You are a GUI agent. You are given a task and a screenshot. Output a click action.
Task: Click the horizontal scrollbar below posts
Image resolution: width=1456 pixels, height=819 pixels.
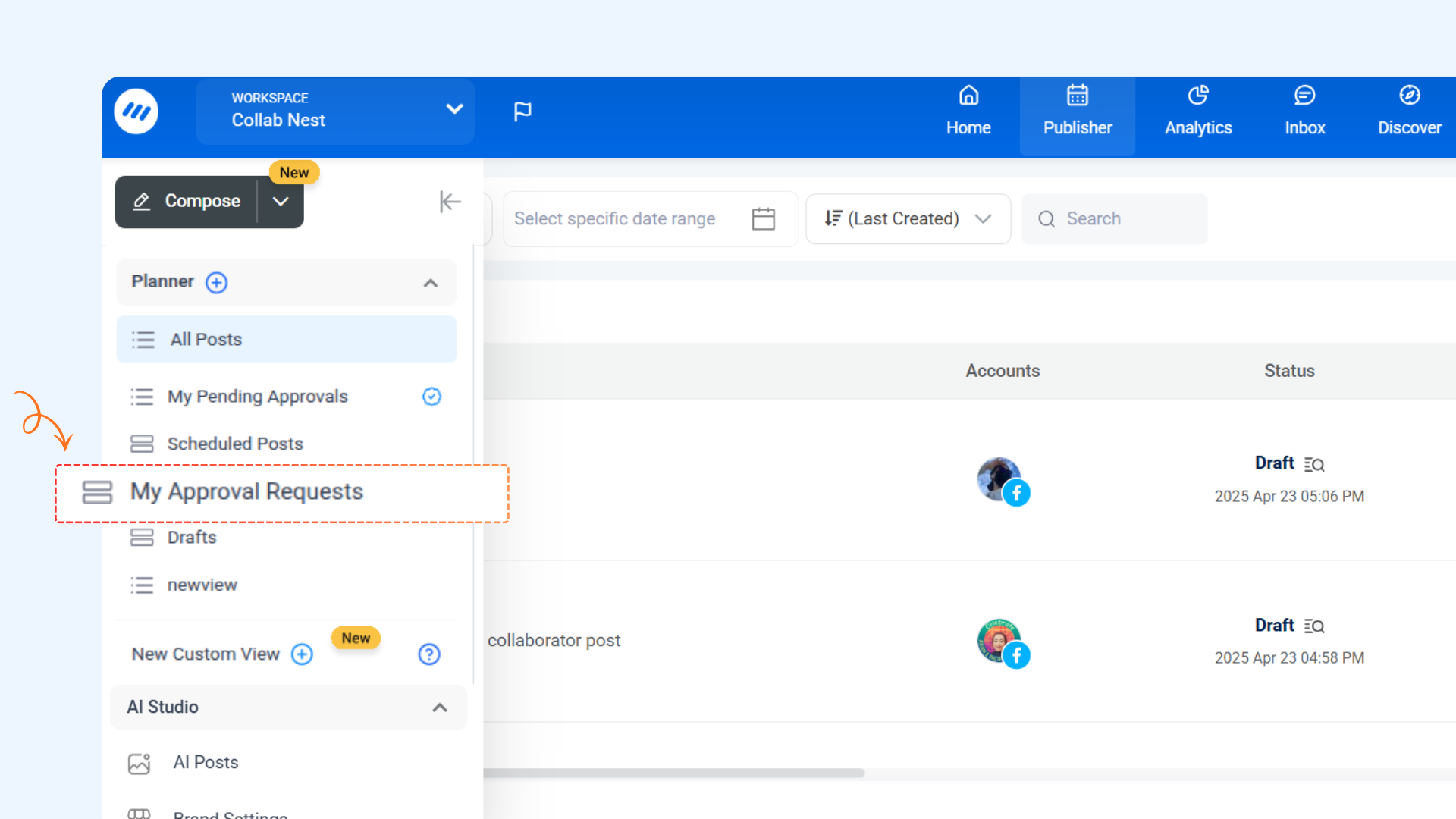tap(673, 773)
